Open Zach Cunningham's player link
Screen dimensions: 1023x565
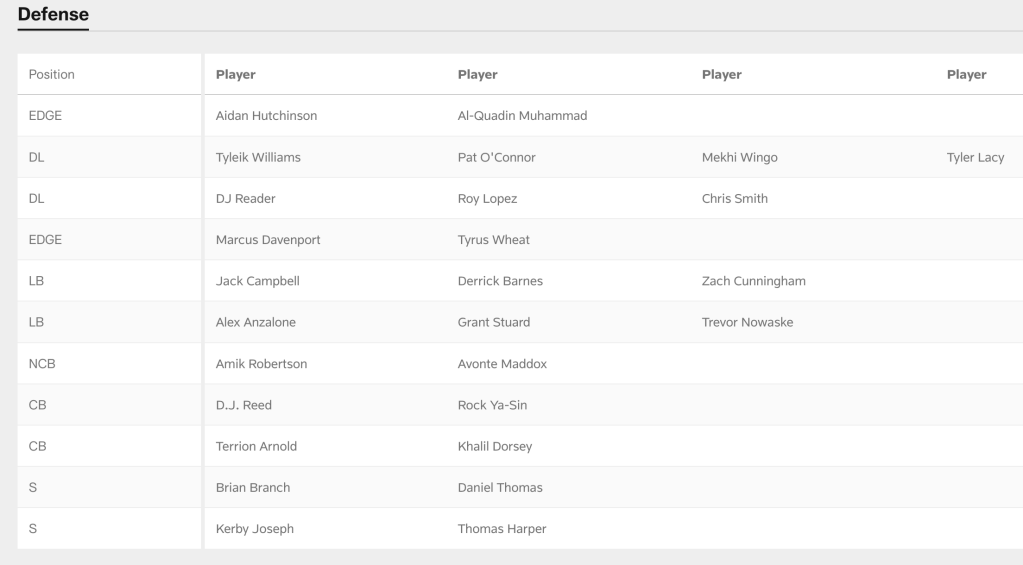tap(754, 281)
